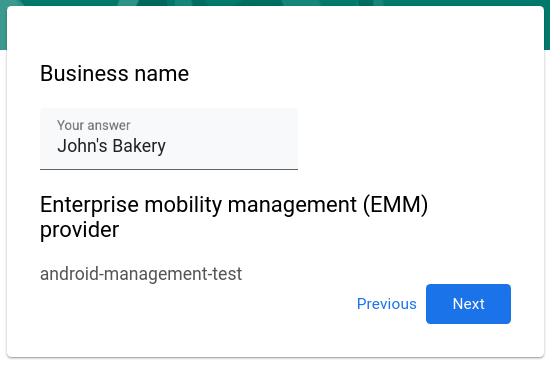Focus the Business name answer field
Image resolution: width=550 pixels, height=365 pixels.
click(x=169, y=139)
